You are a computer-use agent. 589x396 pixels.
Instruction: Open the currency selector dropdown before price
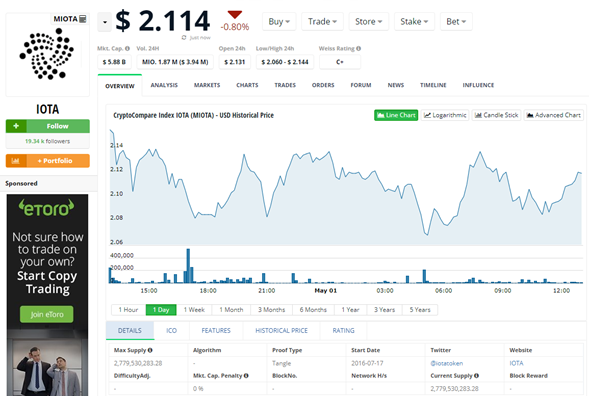tap(104, 22)
